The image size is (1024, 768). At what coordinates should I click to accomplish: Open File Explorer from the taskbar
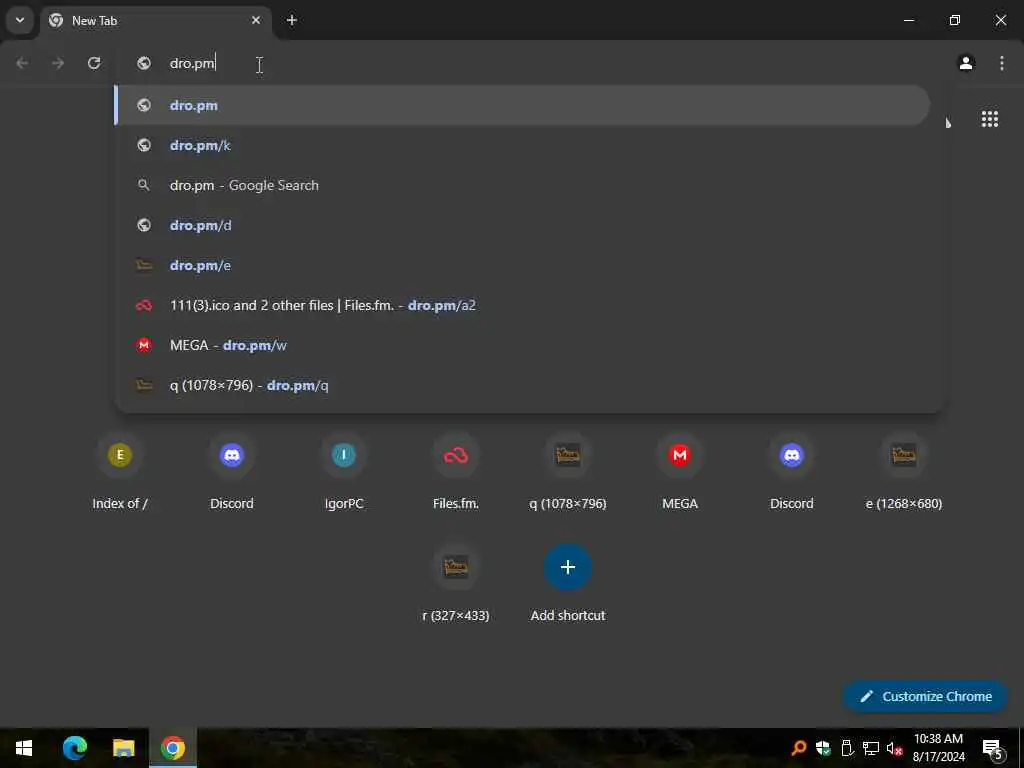point(123,748)
